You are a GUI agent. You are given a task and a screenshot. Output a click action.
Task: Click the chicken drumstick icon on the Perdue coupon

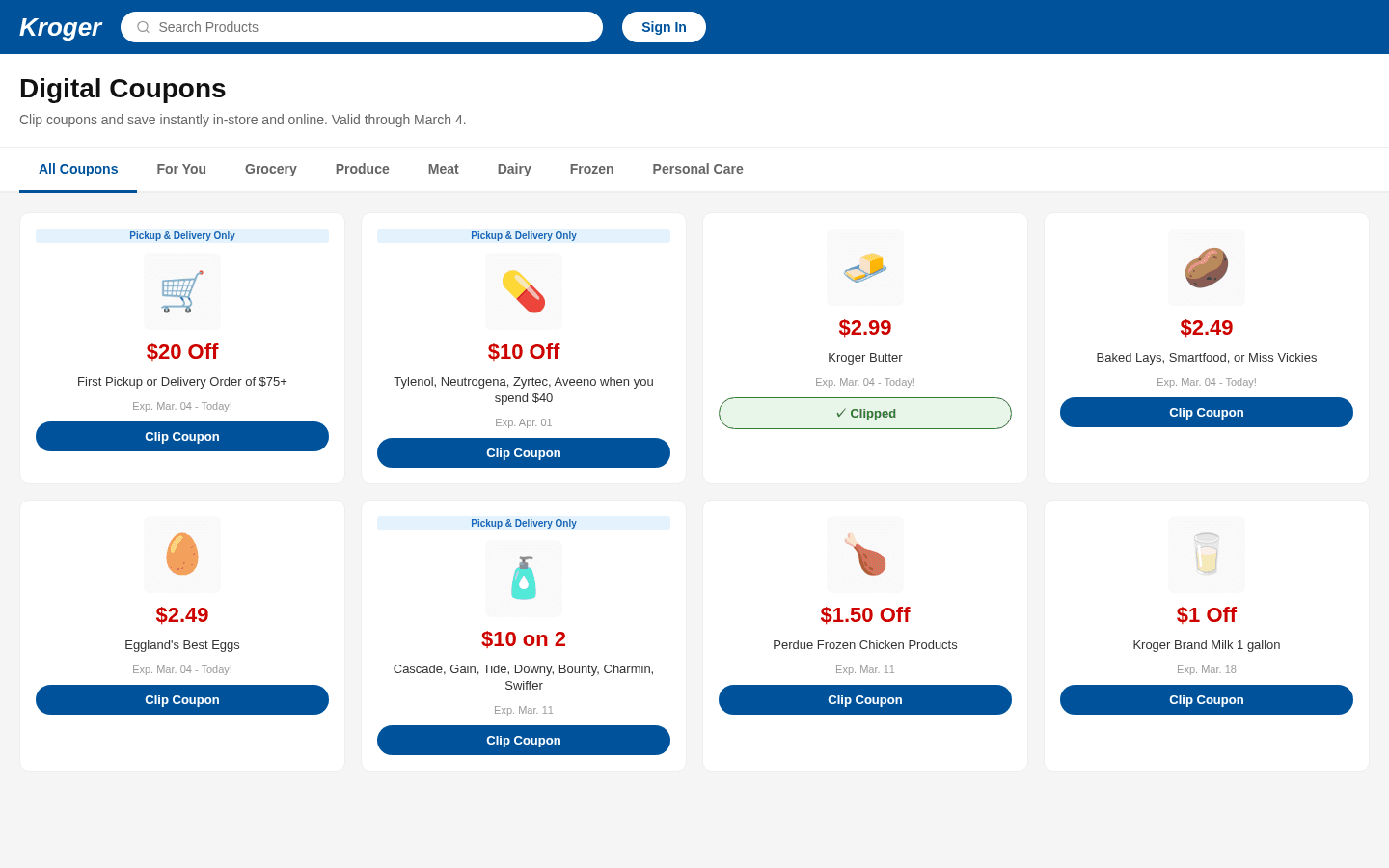(864, 554)
